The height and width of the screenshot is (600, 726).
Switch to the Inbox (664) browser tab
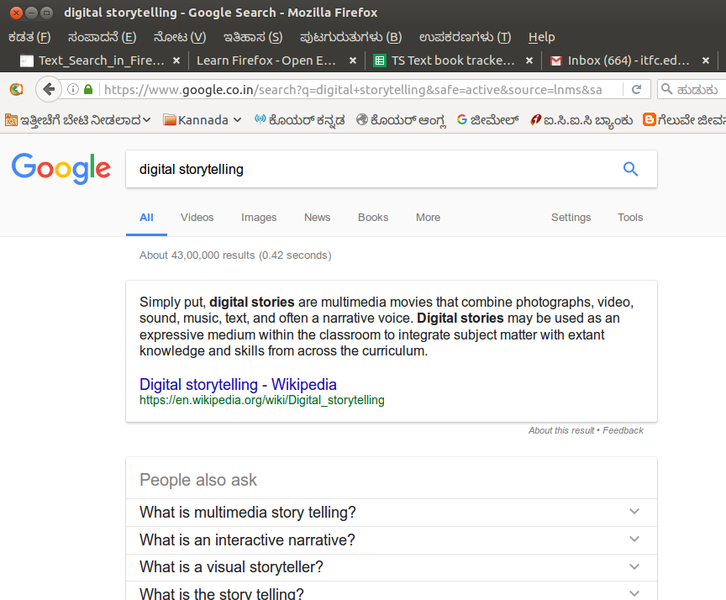(x=628, y=61)
